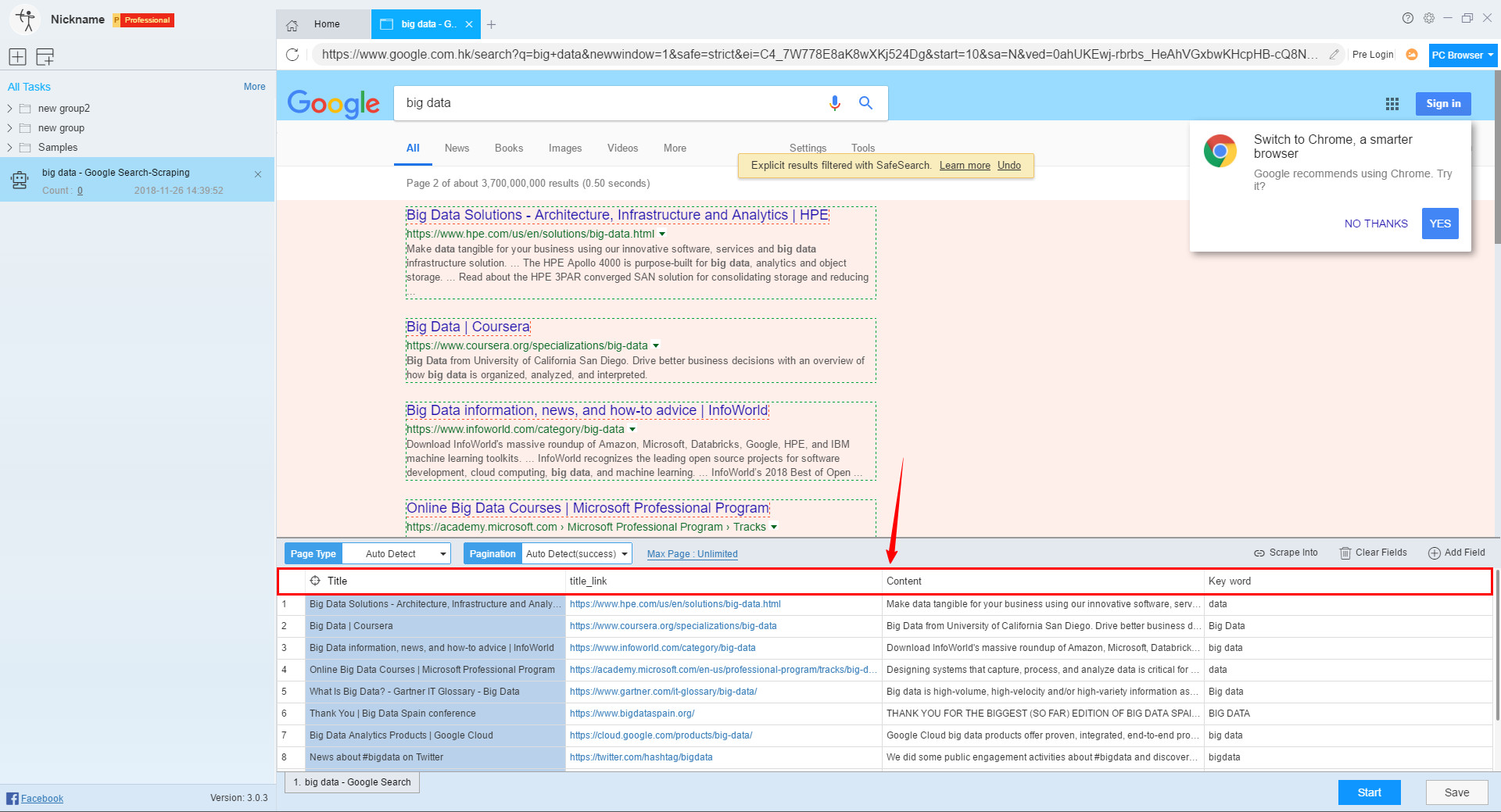Image resolution: width=1501 pixels, height=812 pixels.
Task: Add a new tab with plus
Action: click(491, 25)
